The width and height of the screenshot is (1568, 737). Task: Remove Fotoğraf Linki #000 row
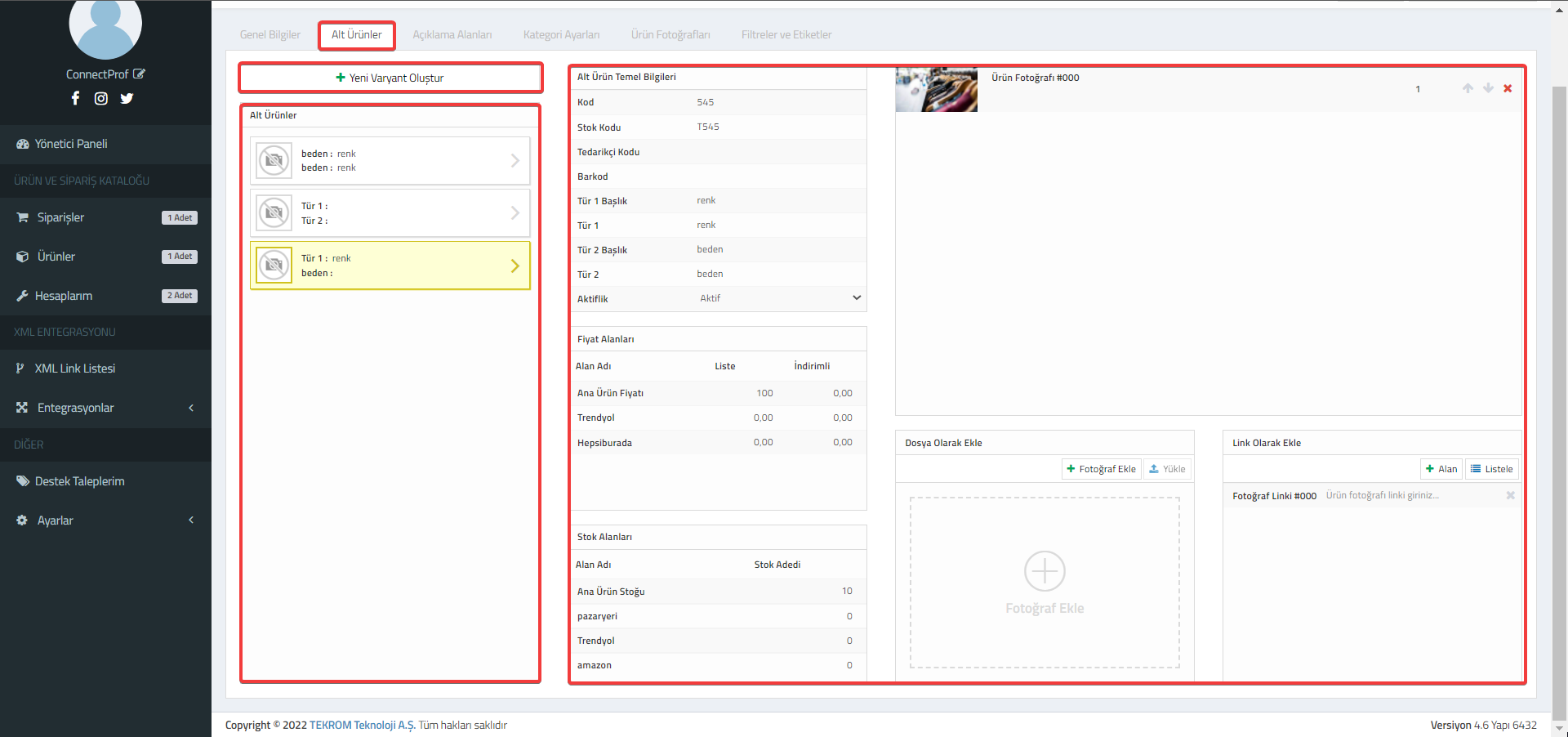pyautogui.click(x=1510, y=495)
